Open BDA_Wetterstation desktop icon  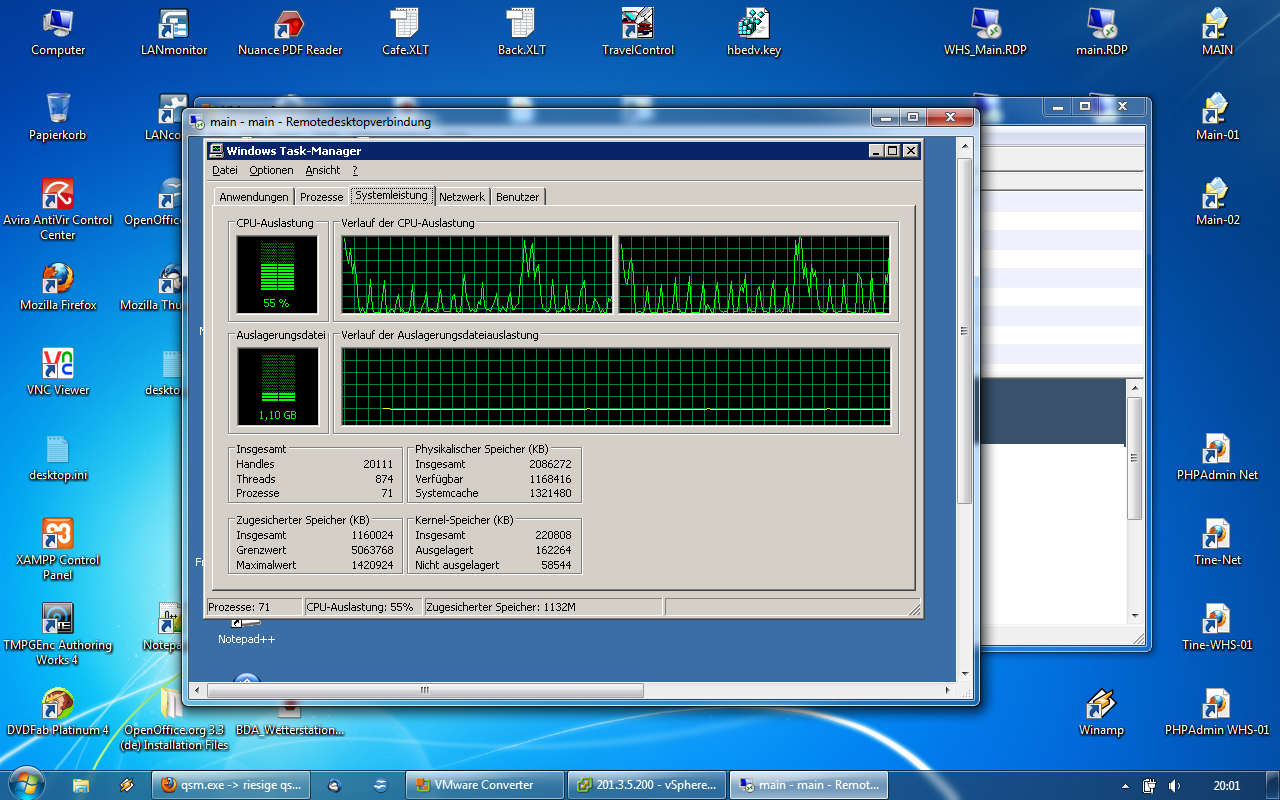click(x=290, y=718)
